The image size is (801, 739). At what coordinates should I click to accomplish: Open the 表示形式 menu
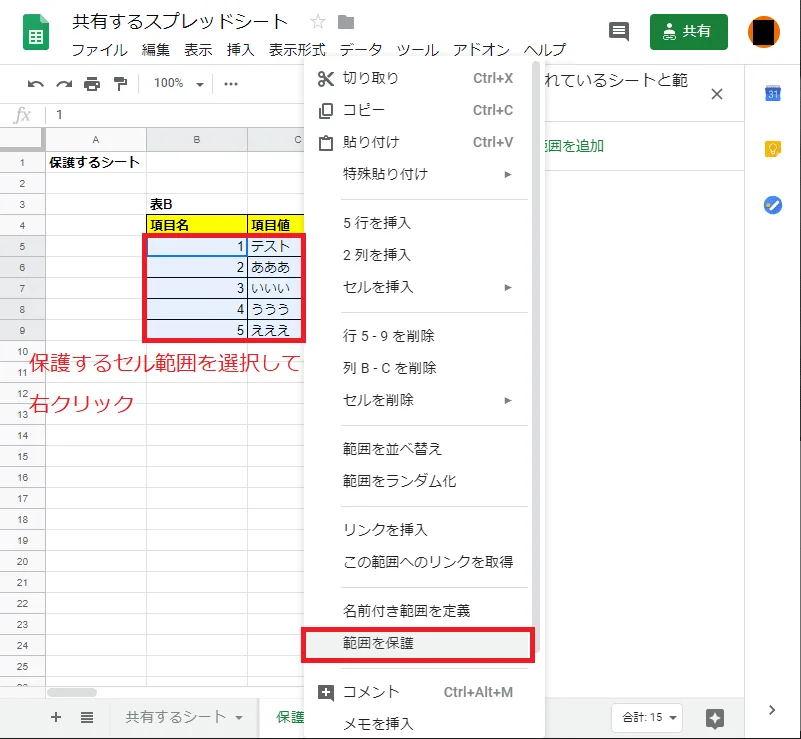[x=297, y=50]
